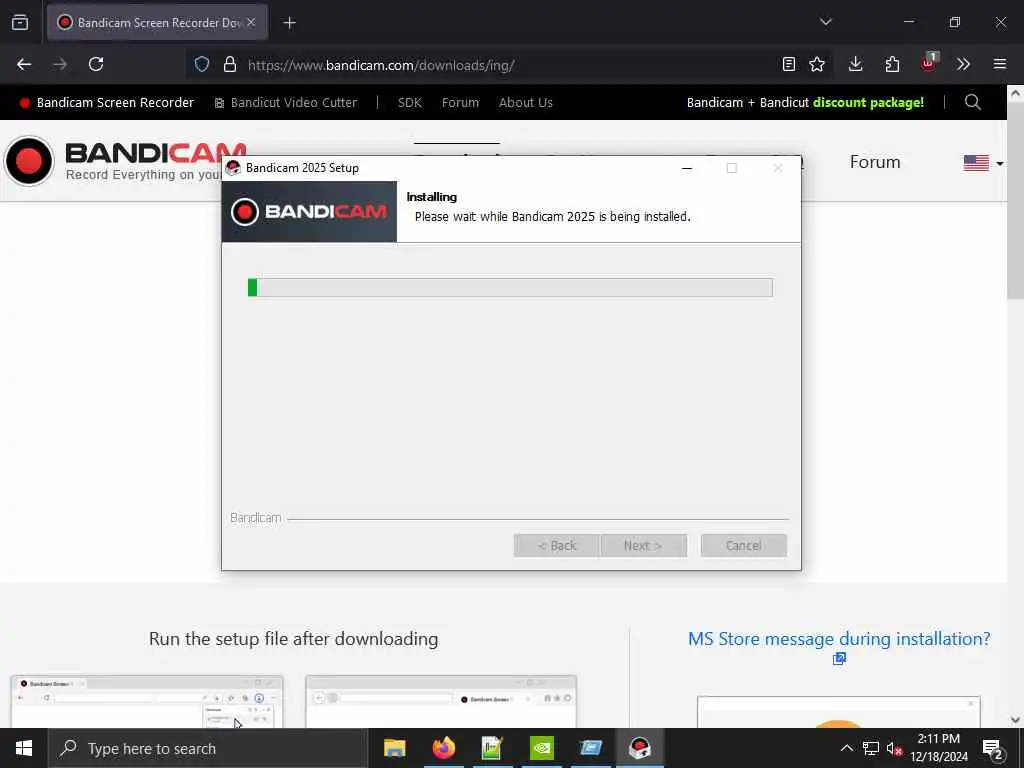The height and width of the screenshot is (768, 1024).
Task: Click the red uBlock extension icon
Action: [x=929, y=63]
